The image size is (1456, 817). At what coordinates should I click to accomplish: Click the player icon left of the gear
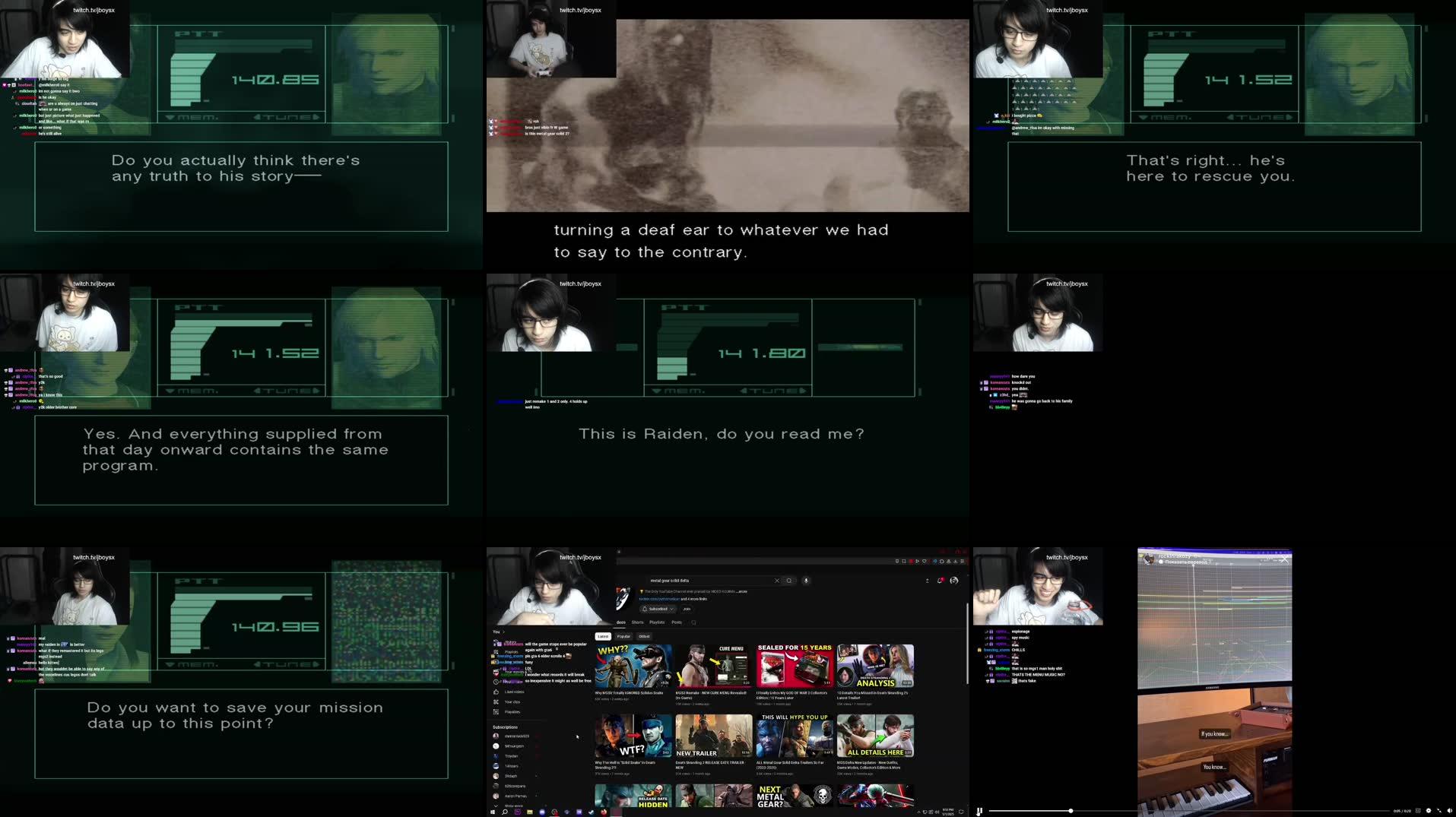pyautogui.click(x=1418, y=811)
